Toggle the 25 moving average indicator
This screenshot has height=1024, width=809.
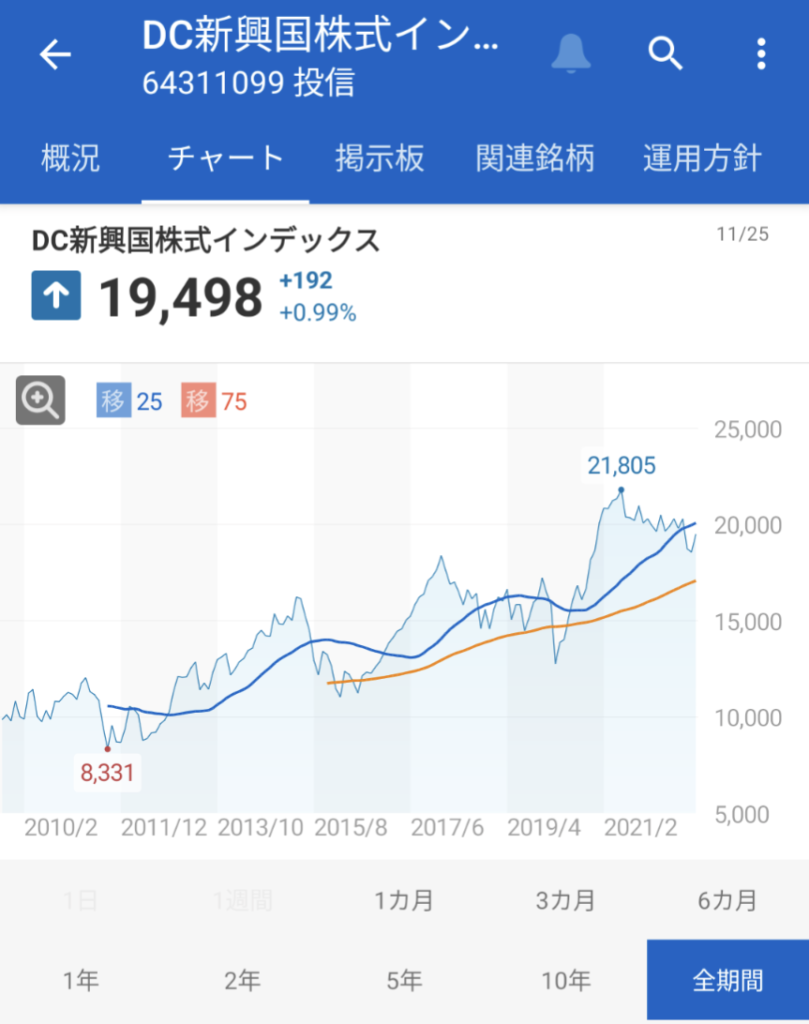(130, 401)
